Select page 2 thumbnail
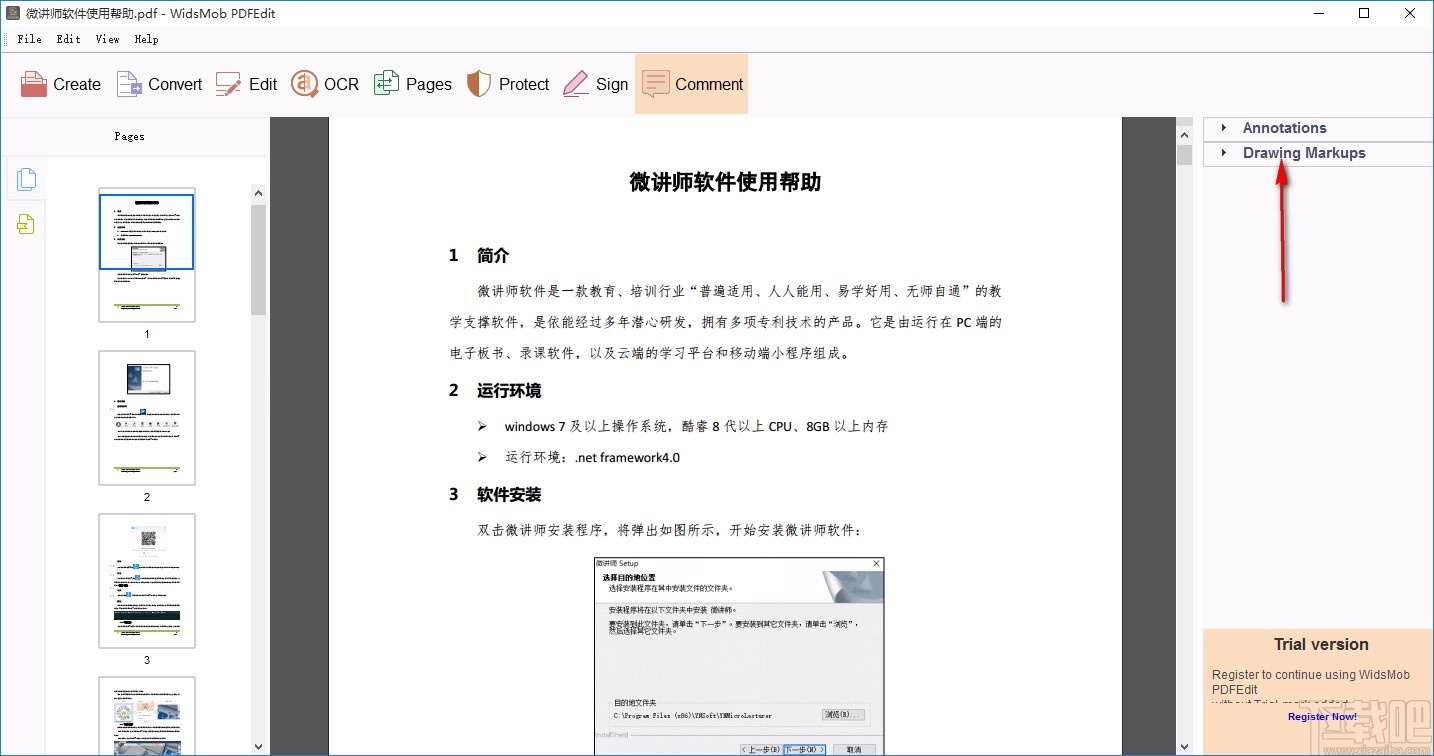Image resolution: width=1434 pixels, height=756 pixels. pos(147,417)
